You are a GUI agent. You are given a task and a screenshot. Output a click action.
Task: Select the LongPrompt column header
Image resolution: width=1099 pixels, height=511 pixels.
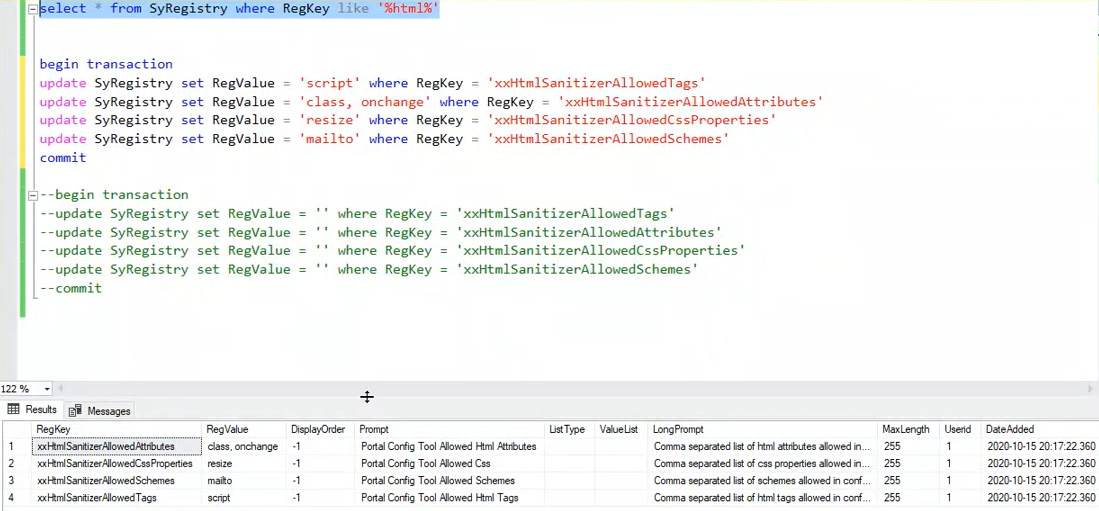click(x=763, y=429)
